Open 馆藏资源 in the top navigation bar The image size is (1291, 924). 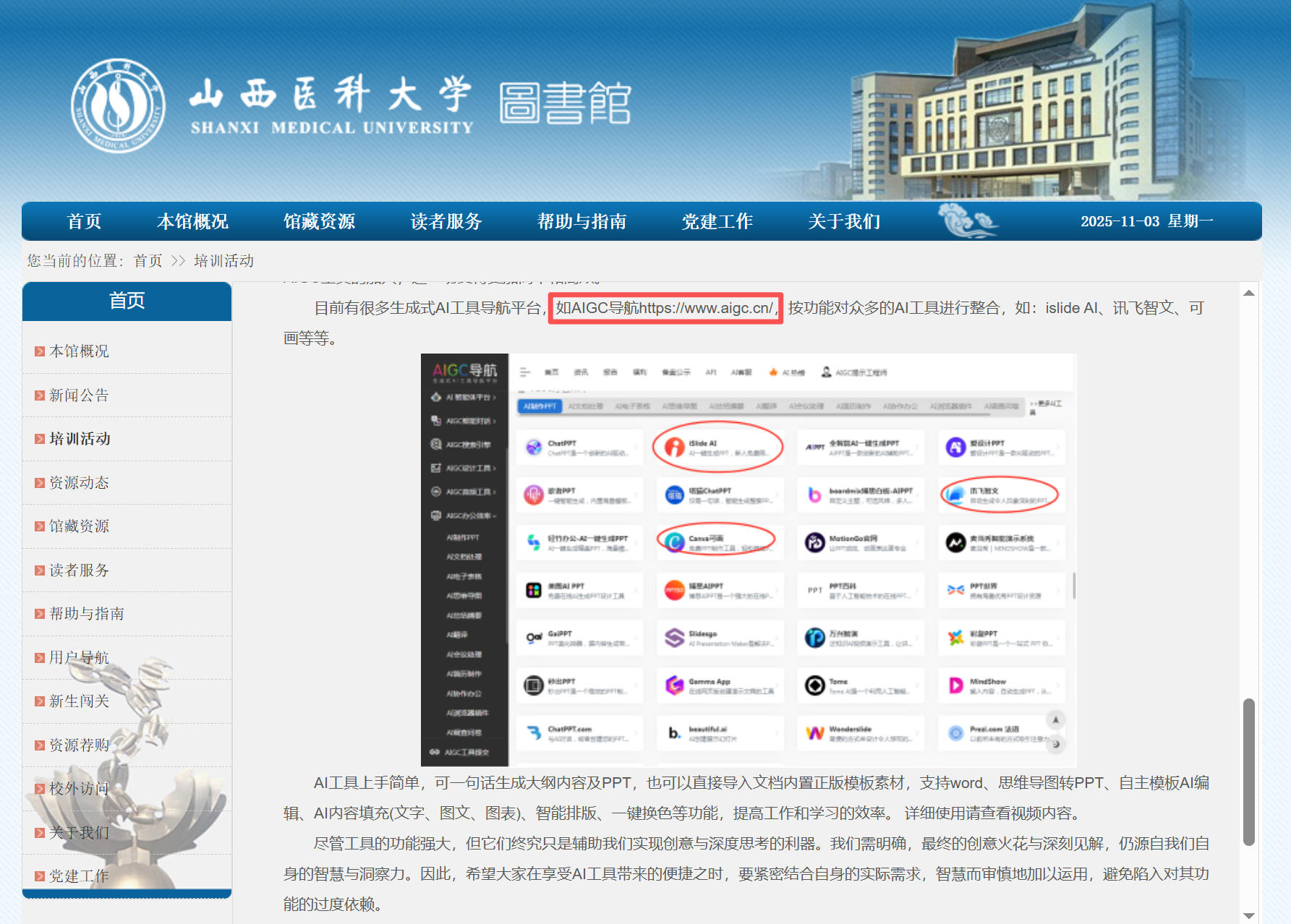pyautogui.click(x=319, y=221)
